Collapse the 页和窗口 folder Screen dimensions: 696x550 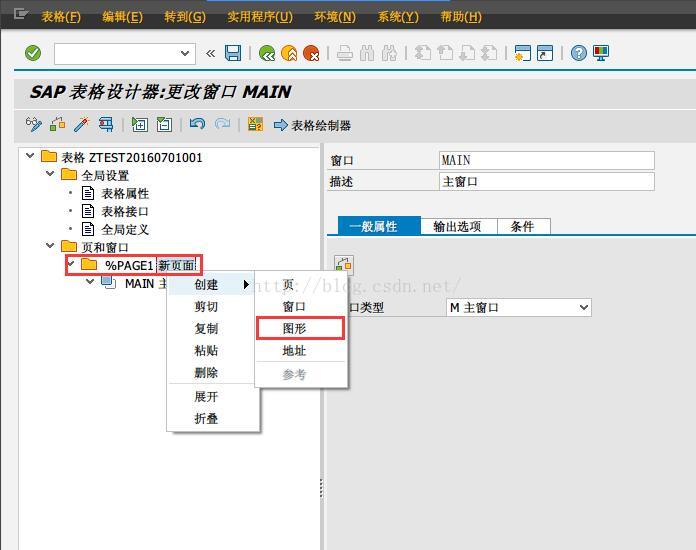[50, 245]
